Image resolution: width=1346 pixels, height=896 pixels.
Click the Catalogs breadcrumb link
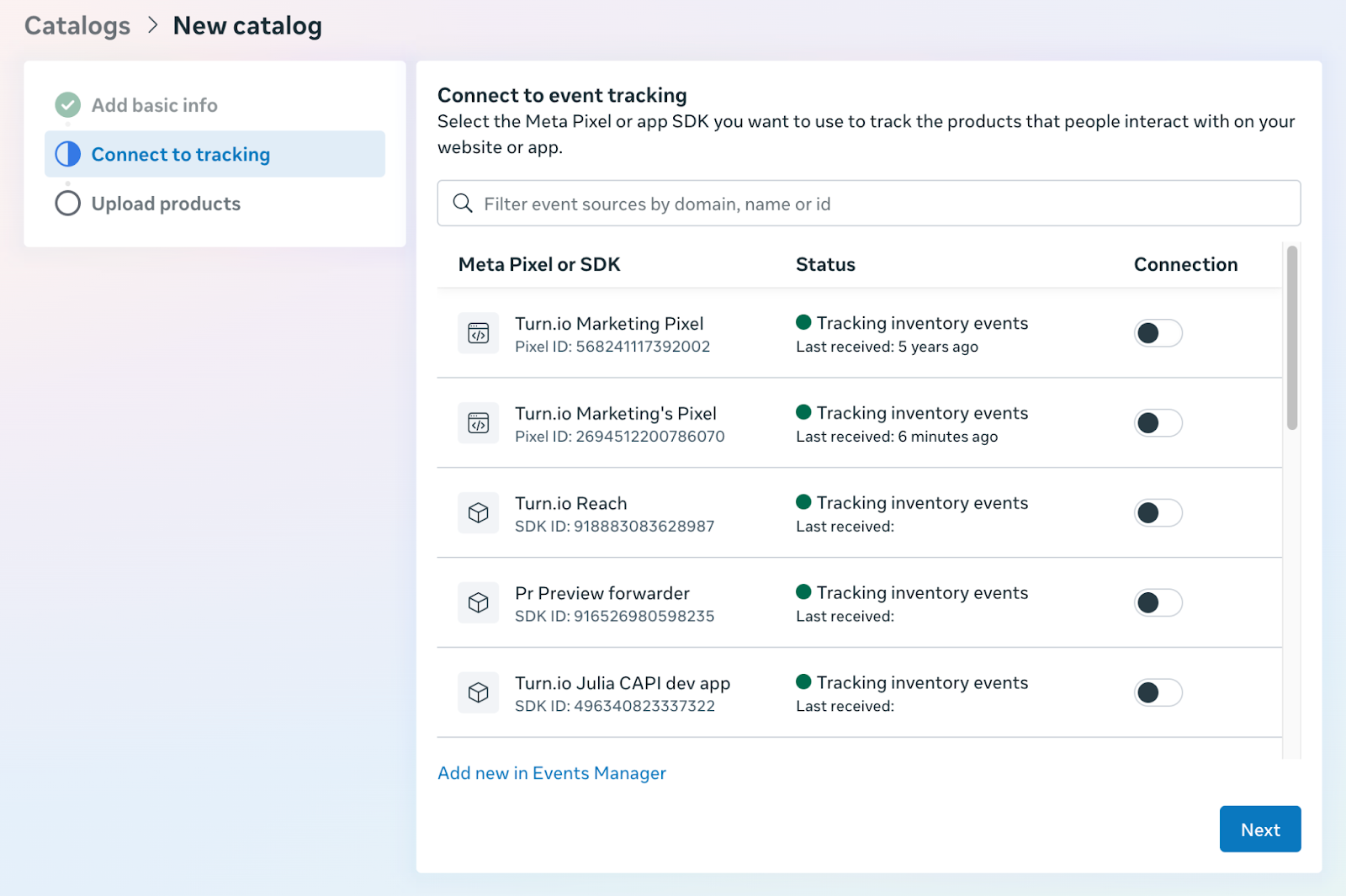click(77, 26)
